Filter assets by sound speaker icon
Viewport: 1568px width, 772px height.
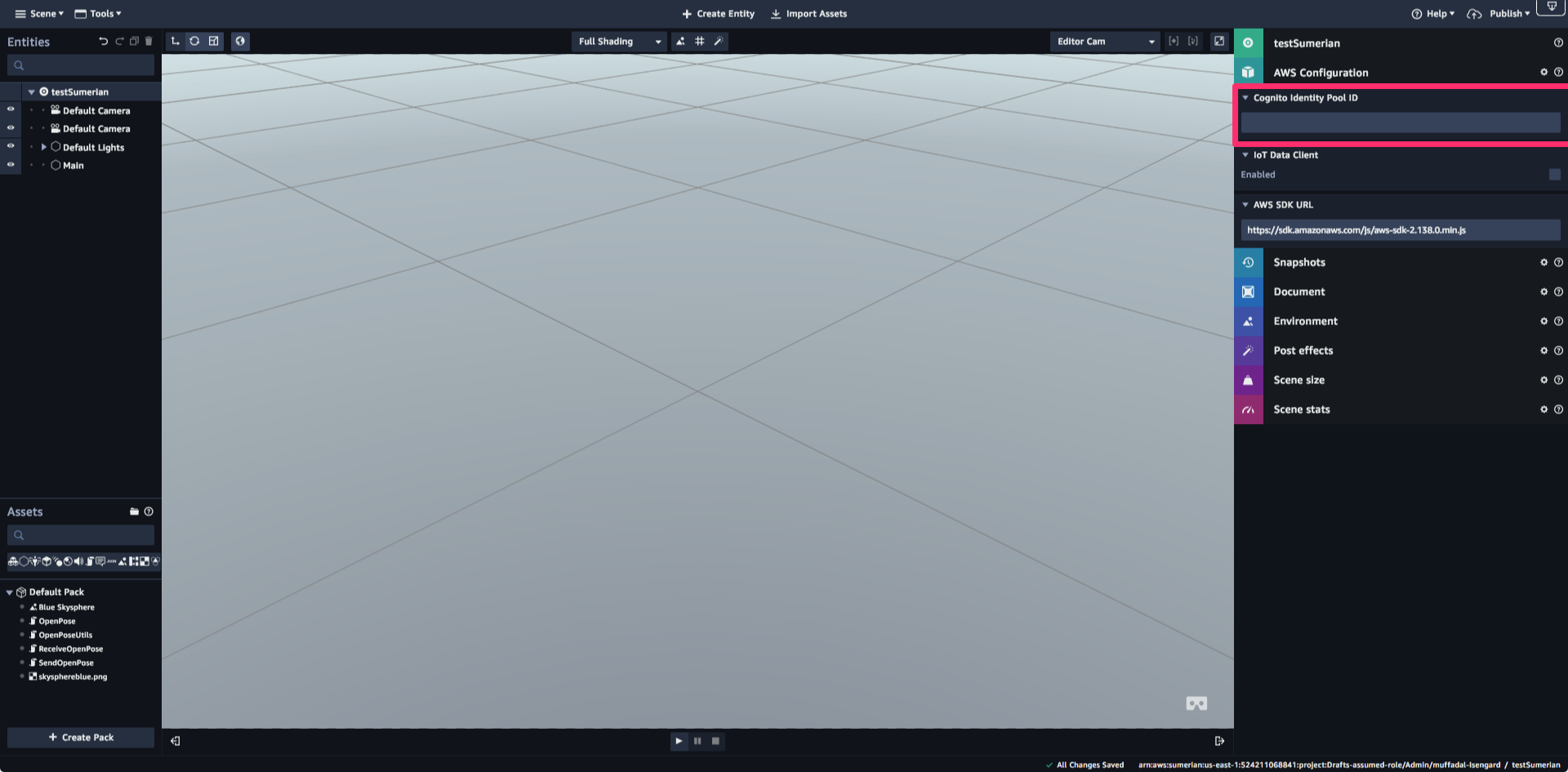(78, 561)
